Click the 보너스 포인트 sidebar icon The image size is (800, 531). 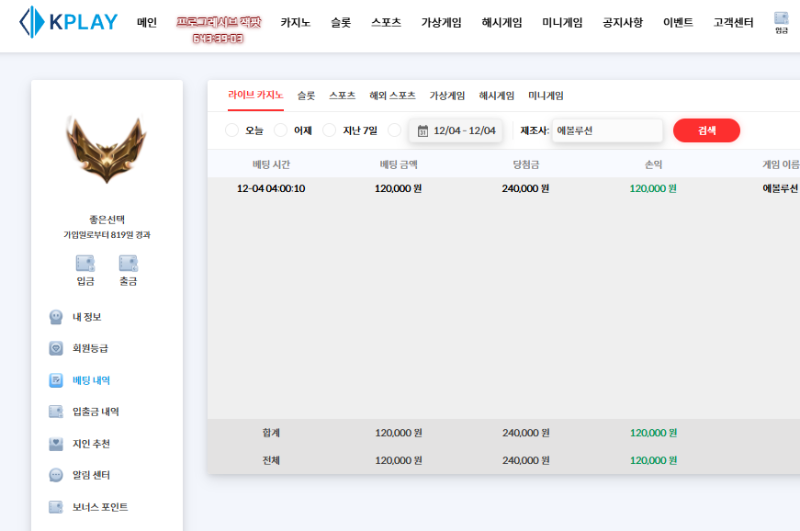coord(56,507)
